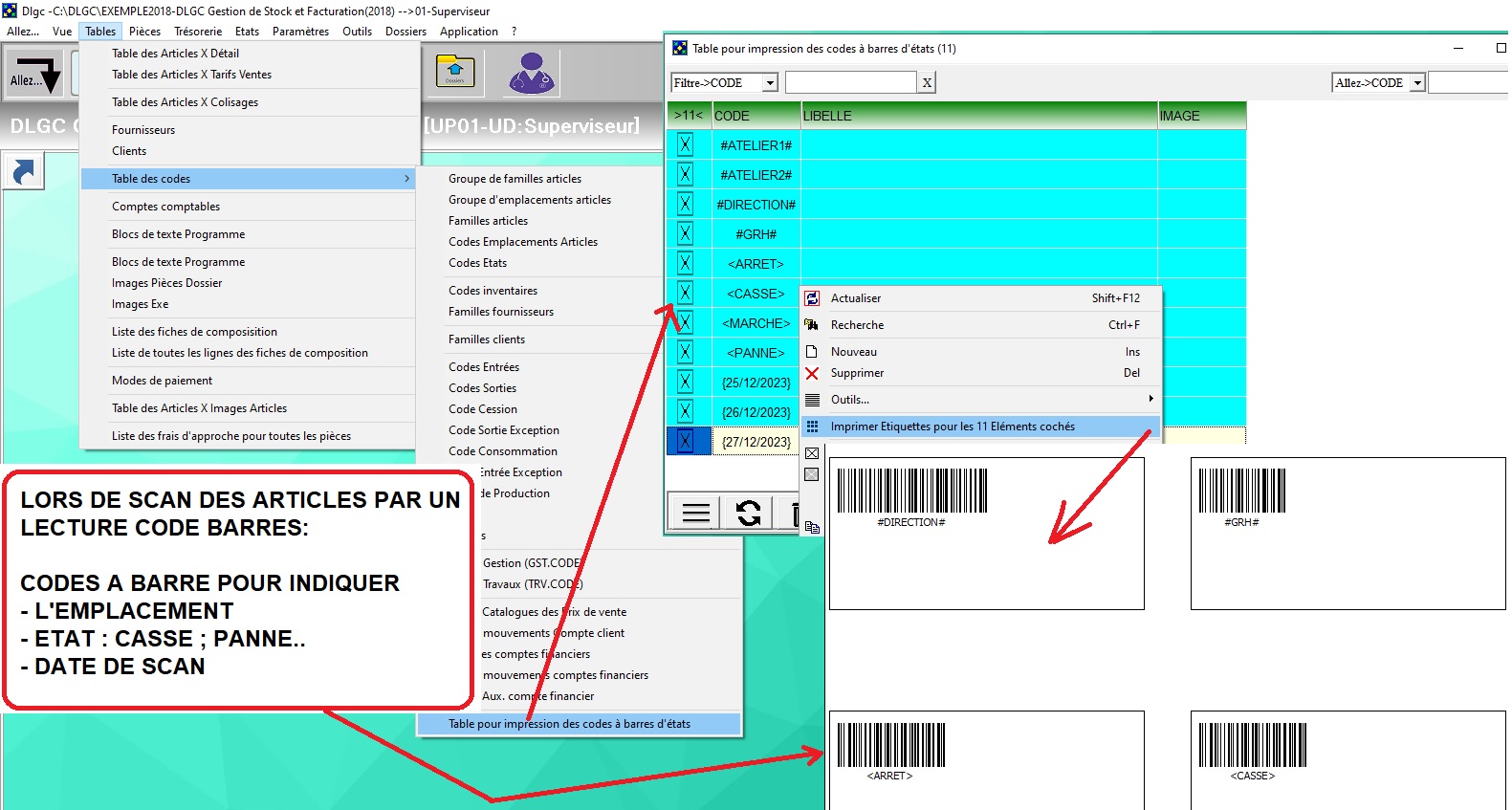This screenshot has width=1512, height=810.
Task: Choose Imprimer Etiquettes pour les 11 Eléments cochés
Action: [x=980, y=427]
